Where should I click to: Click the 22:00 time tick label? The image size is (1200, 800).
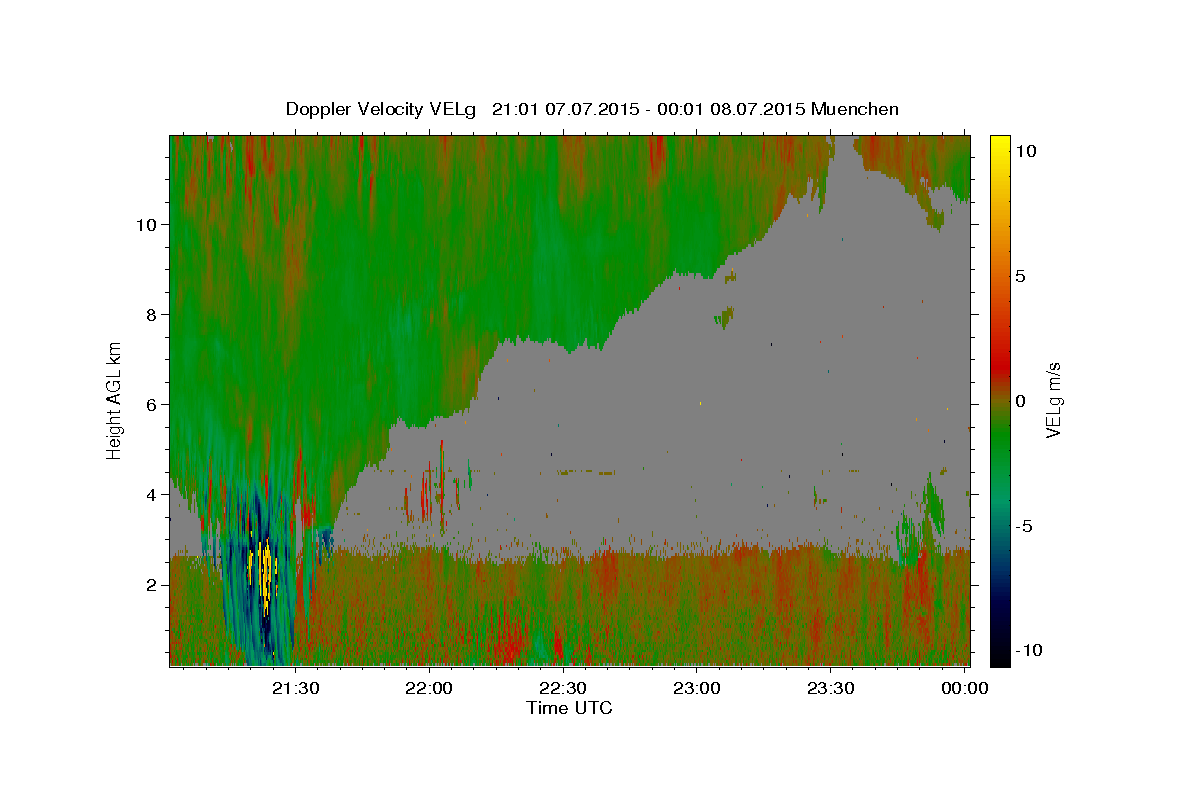tap(431, 688)
